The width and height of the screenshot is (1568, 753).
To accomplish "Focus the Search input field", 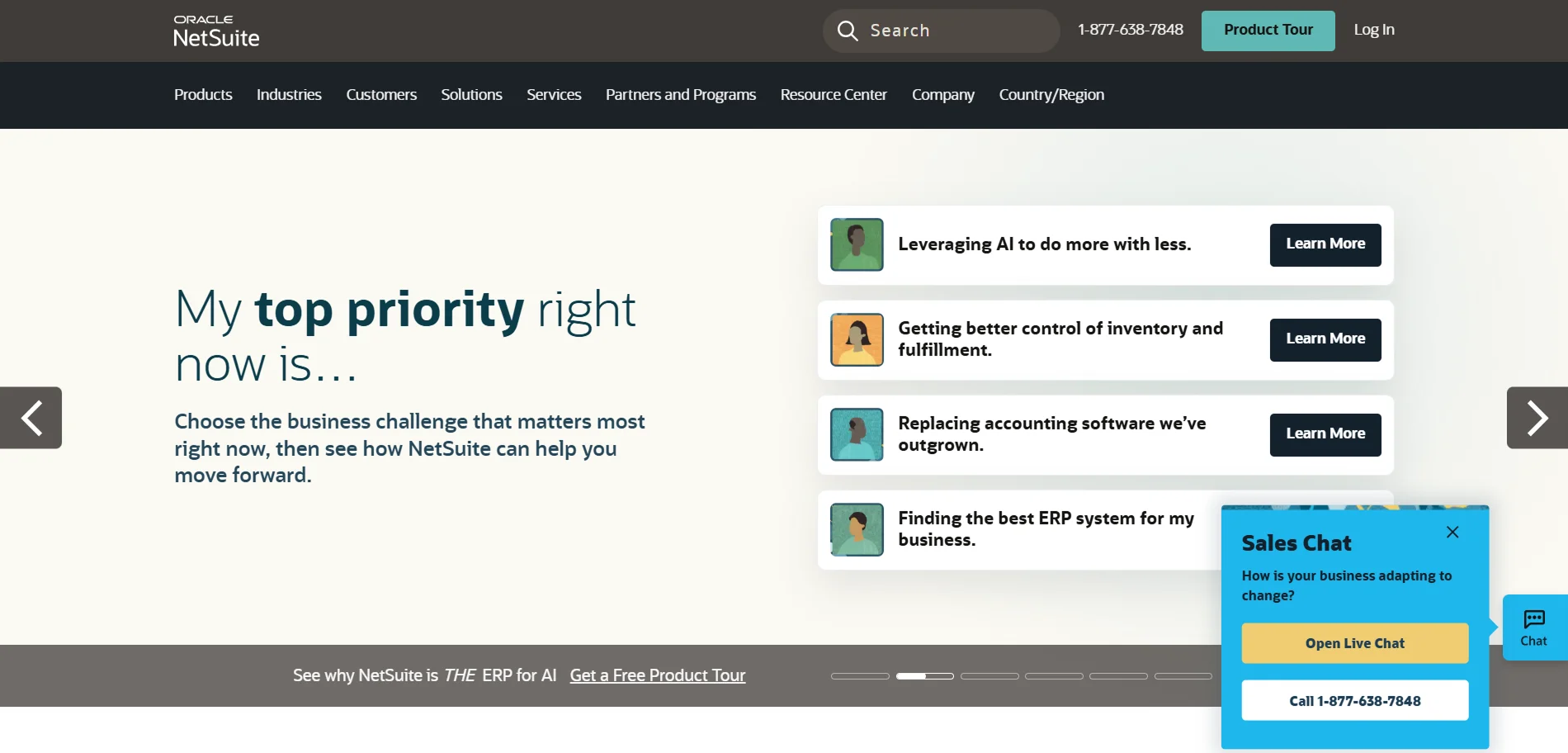I will point(942,31).
